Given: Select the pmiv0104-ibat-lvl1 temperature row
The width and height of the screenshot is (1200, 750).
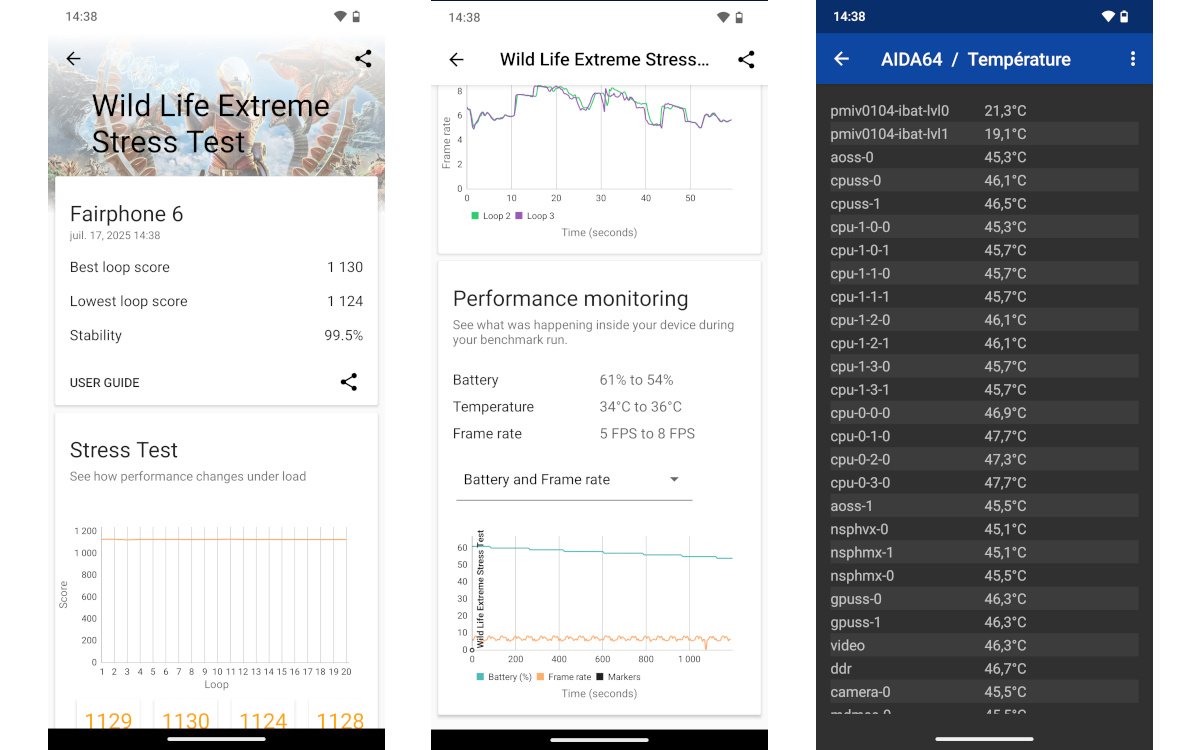Looking at the screenshot, I should [984, 134].
